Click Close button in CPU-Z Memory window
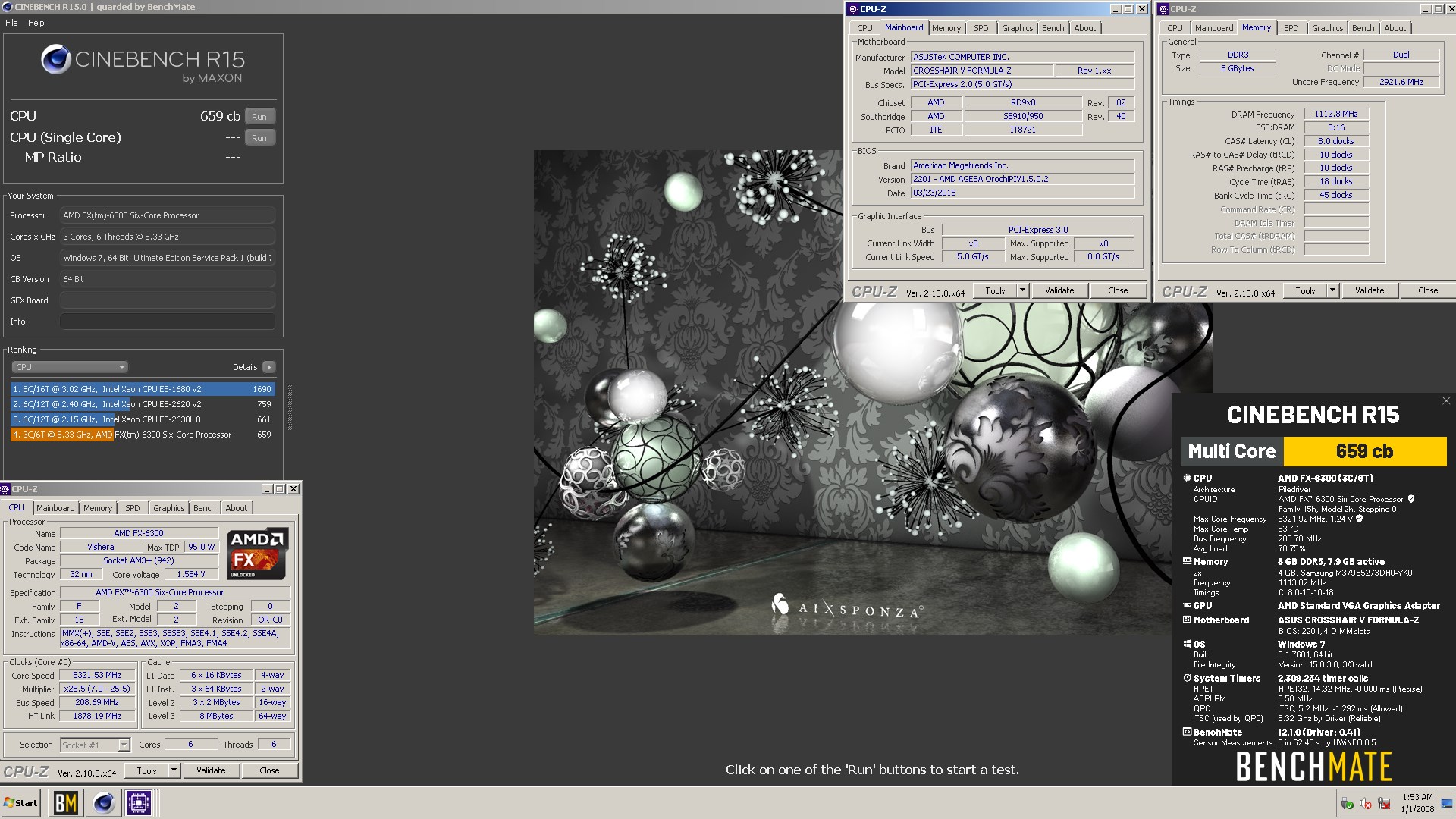Viewport: 1456px width, 819px height. pyautogui.click(x=1428, y=290)
